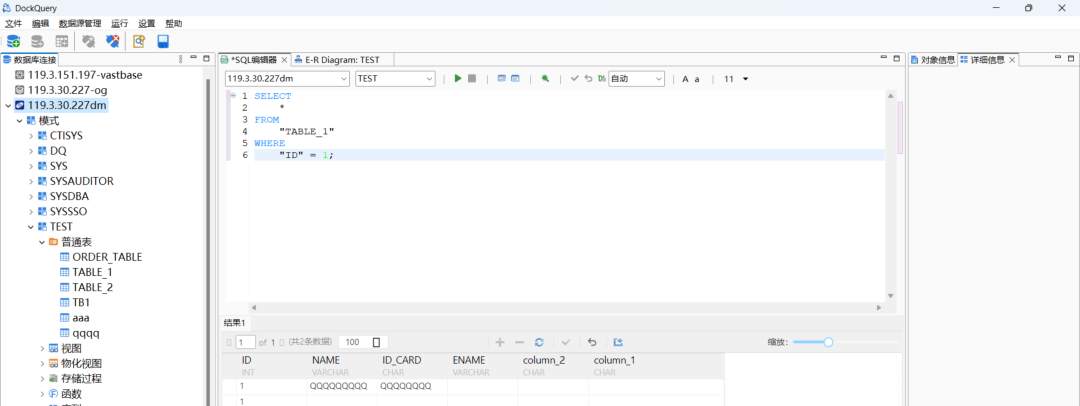Switch to the 对象信息 tab
Screen dimensions: 1080x406
(933, 60)
